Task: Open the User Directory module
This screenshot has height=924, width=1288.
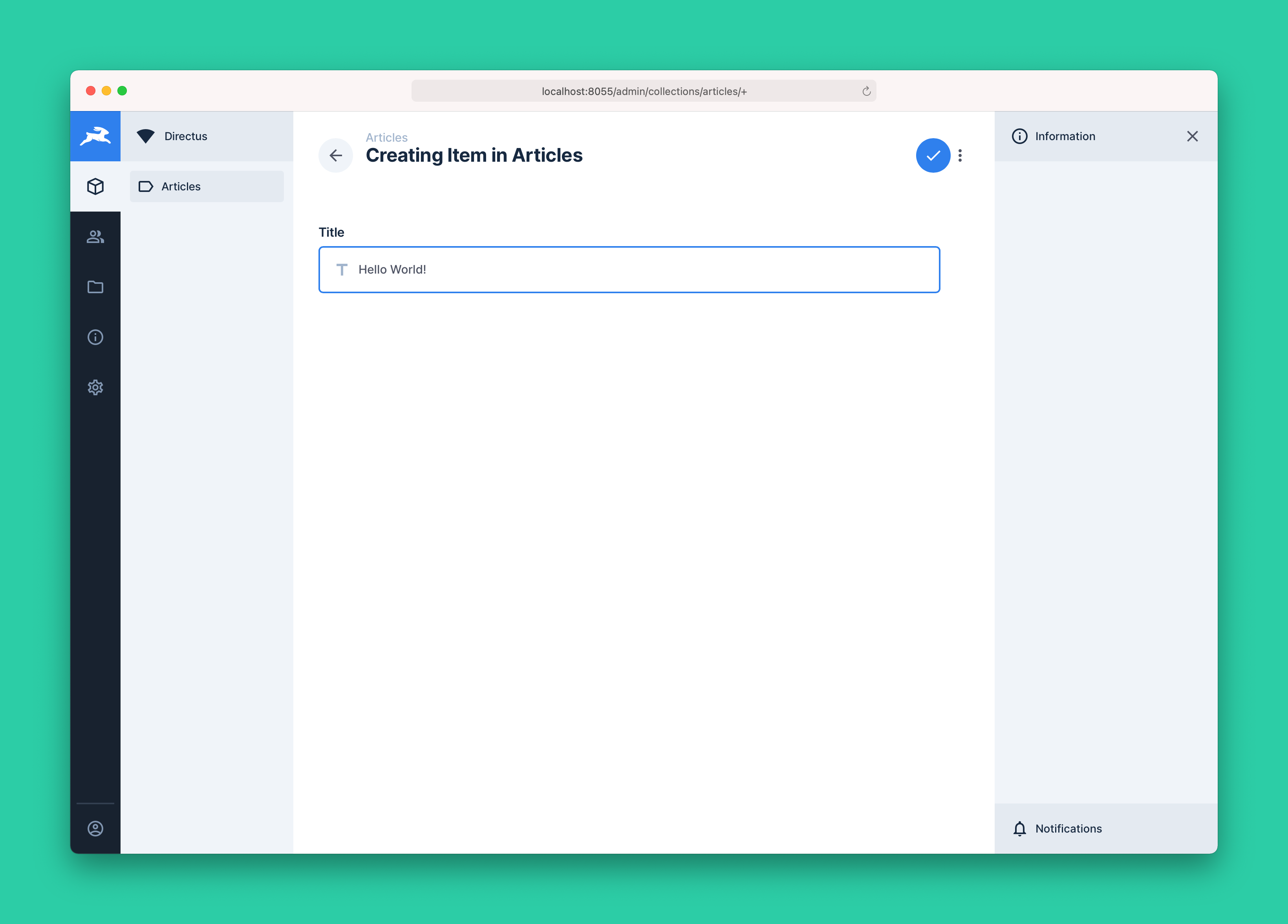Action: [x=95, y=237]
